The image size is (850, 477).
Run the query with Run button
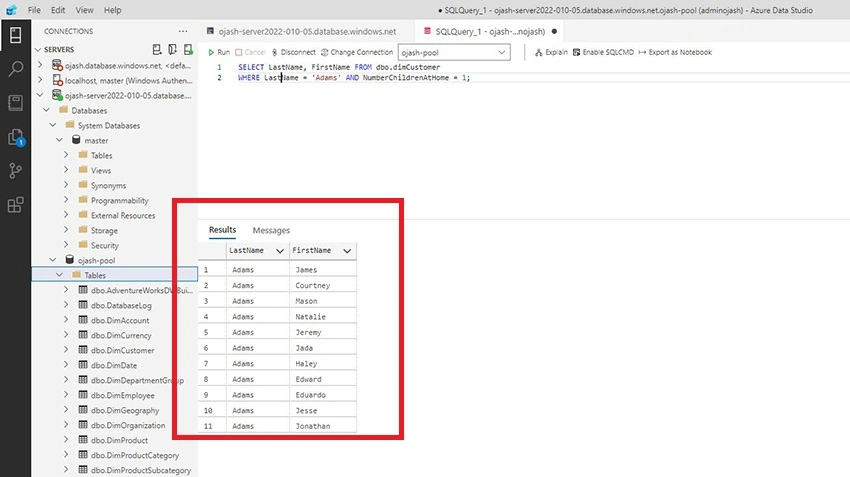tap(219, 53)
